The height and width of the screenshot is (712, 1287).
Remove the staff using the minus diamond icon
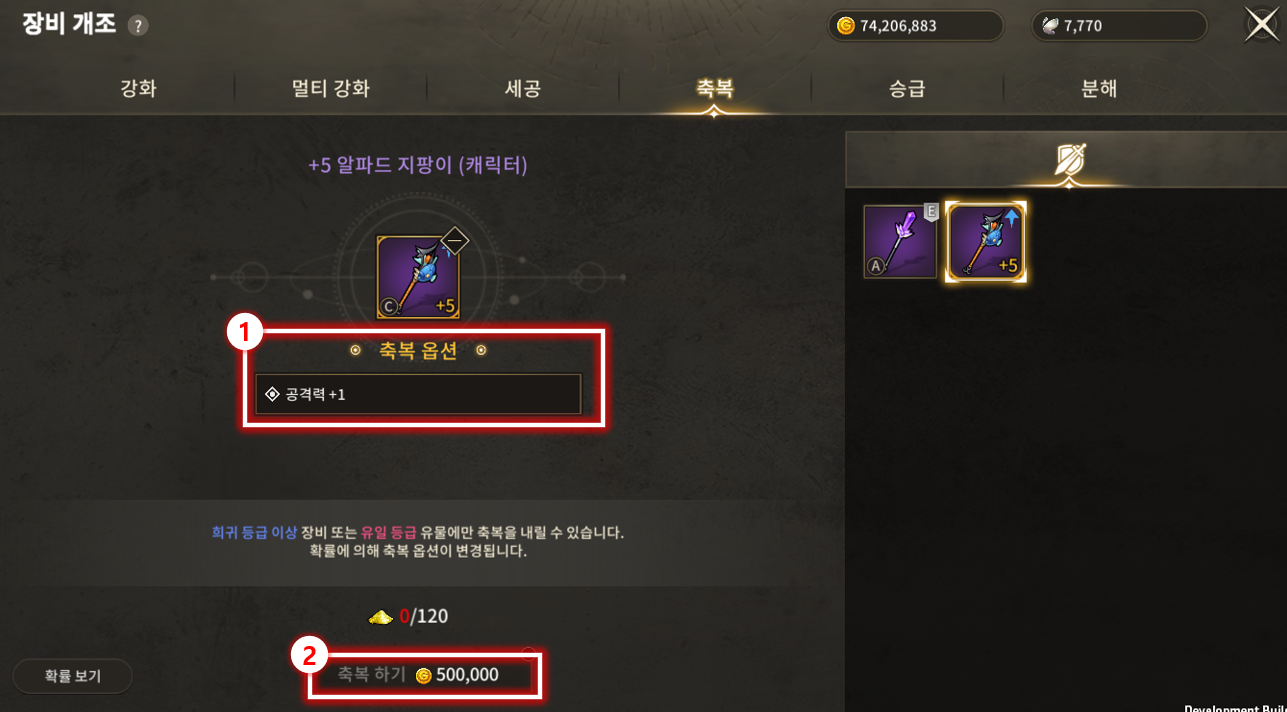pos(454,241)
